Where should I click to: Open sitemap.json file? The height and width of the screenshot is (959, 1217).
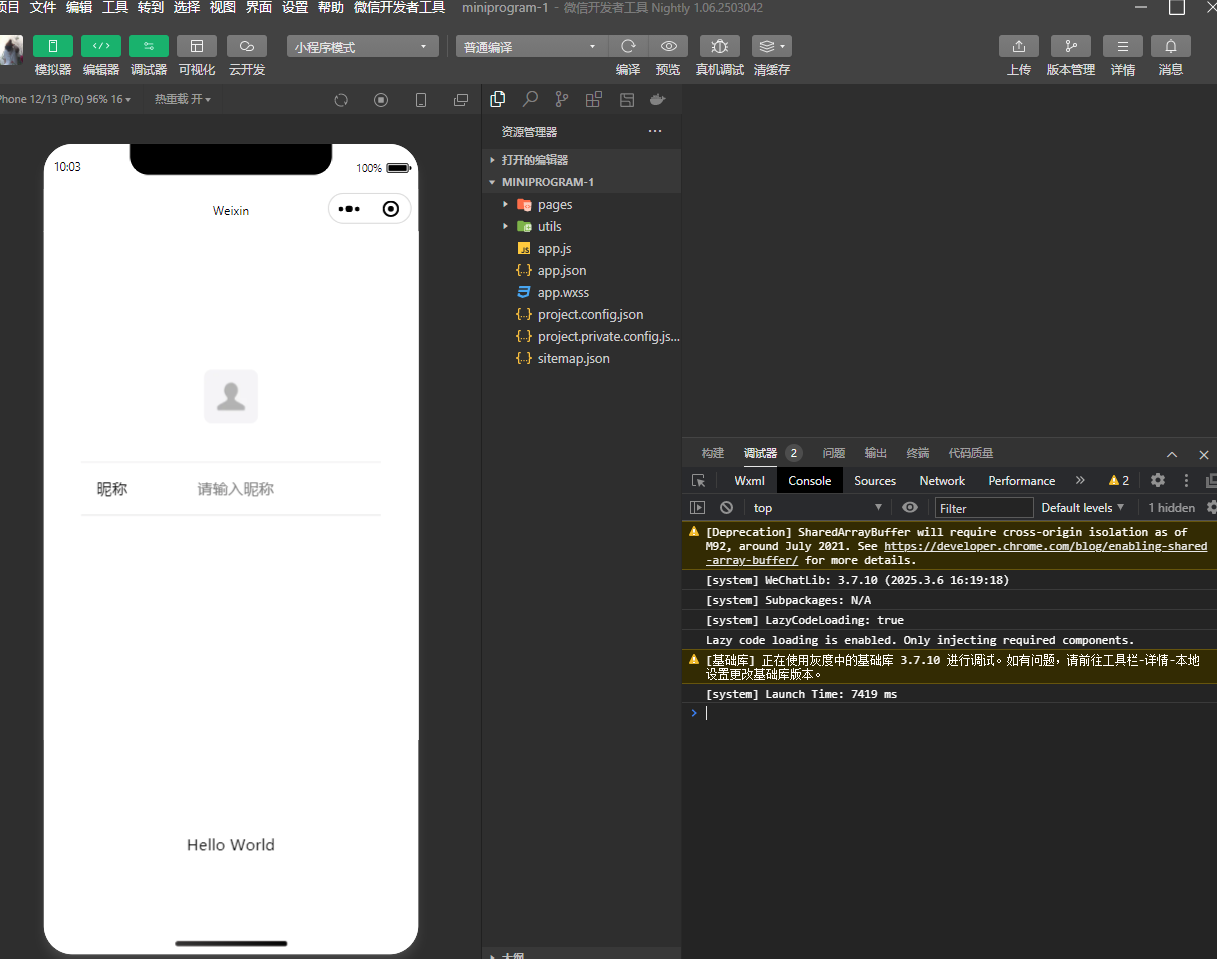tap(582, 358)
